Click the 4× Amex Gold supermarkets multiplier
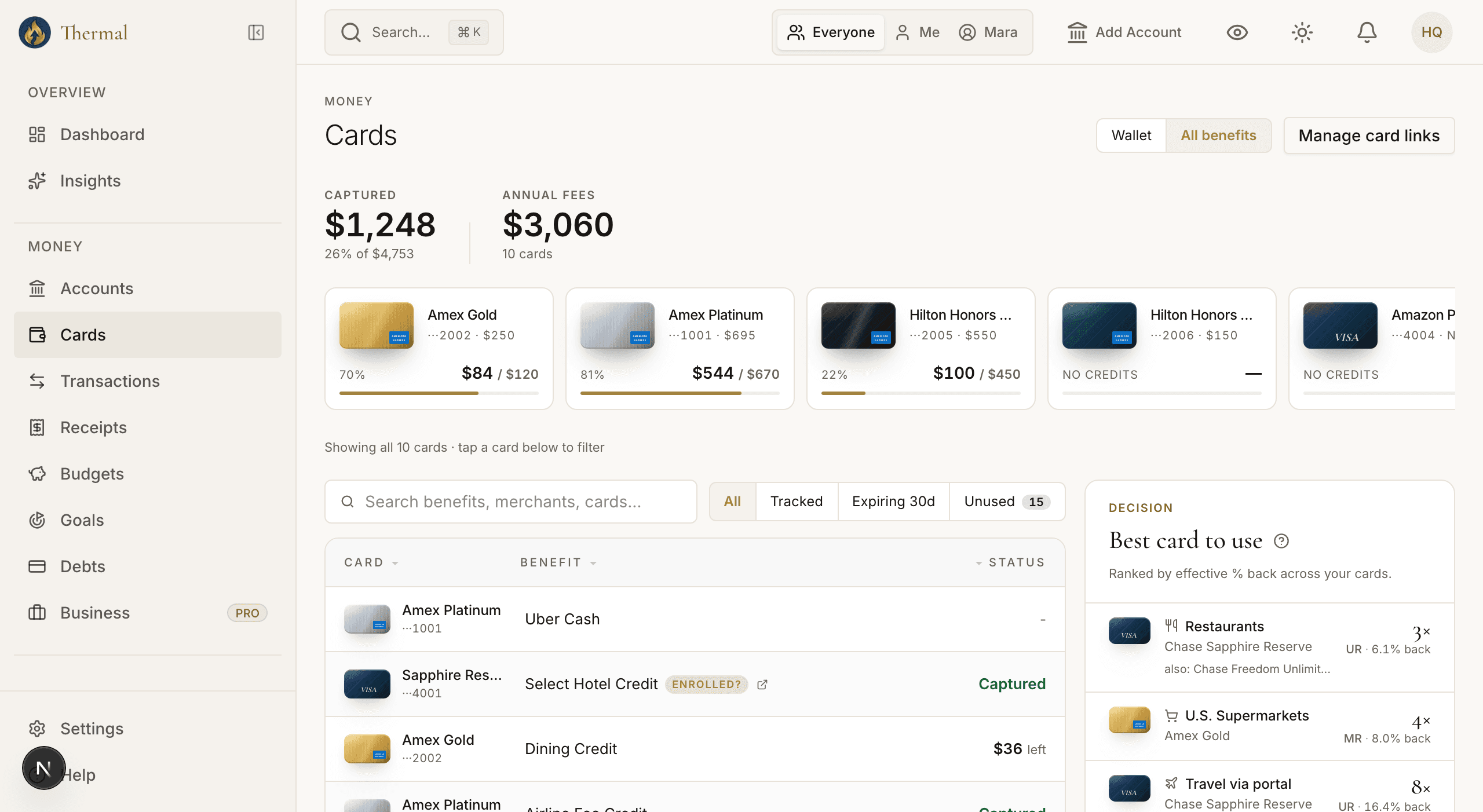The height and width of the screenshot is (812, 1483). tap(1421, 722)
